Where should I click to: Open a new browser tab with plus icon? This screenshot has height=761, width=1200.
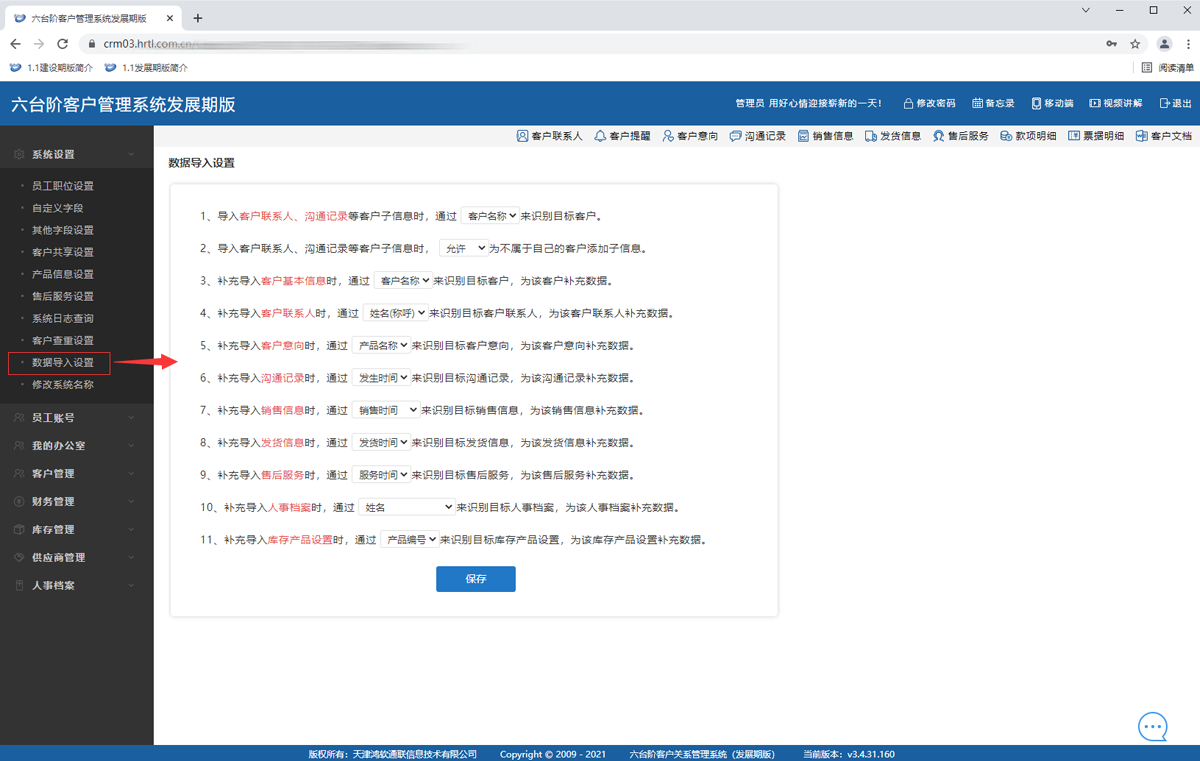[x=198, y=18]
